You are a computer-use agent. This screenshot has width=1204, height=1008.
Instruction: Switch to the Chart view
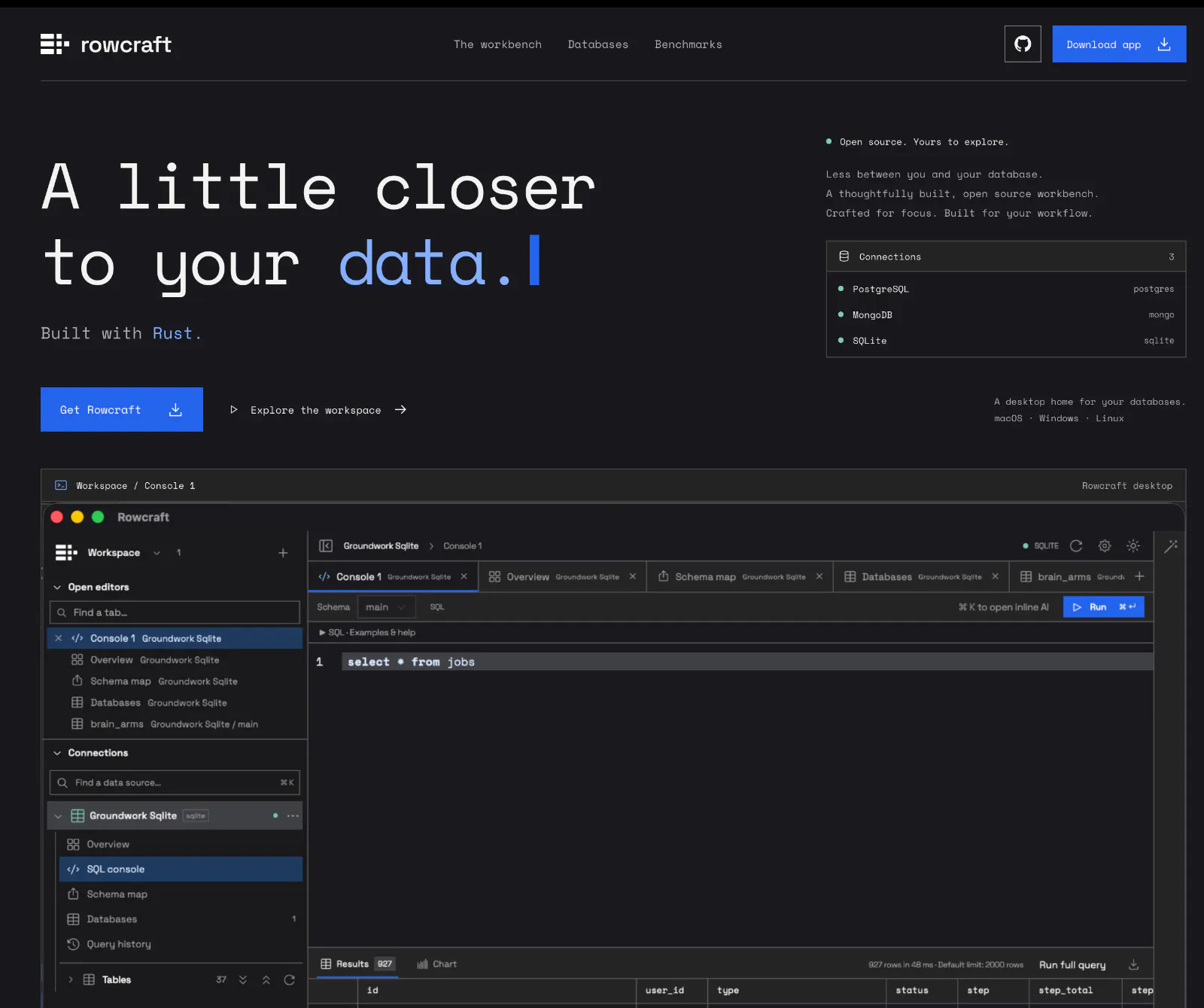[437, 964]
